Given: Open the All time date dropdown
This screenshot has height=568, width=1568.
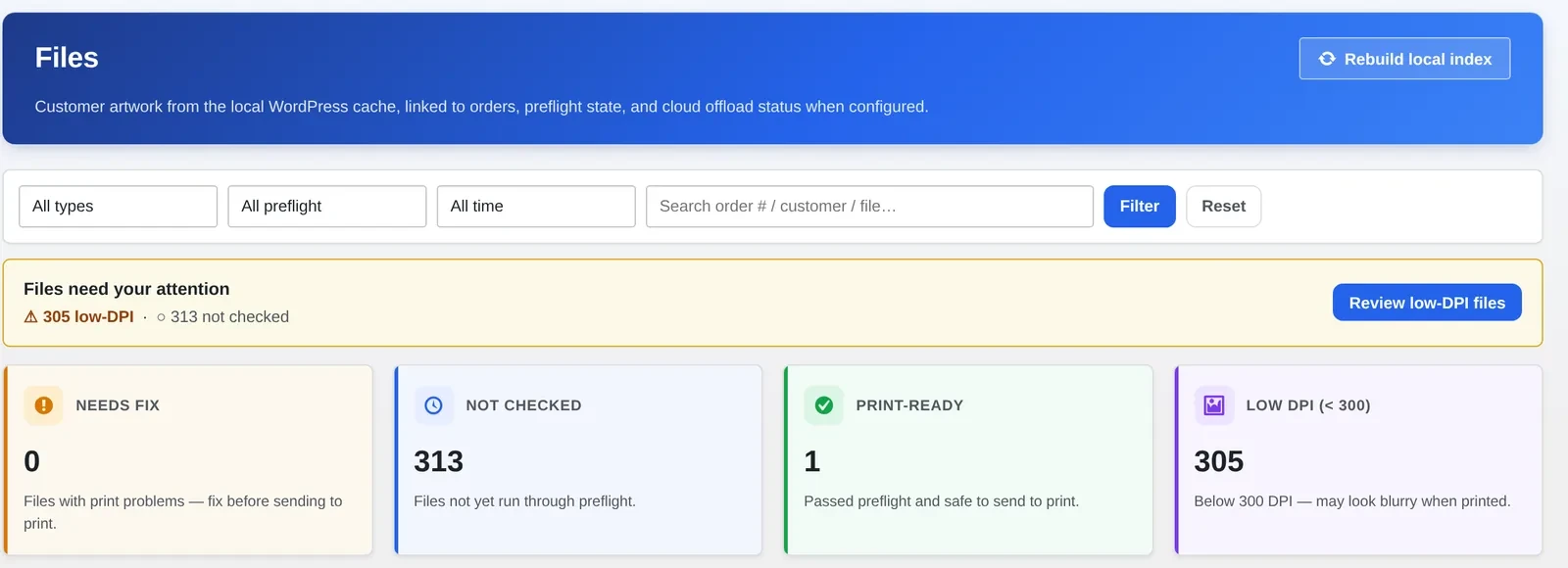Looking at the screenshot, I should (x=536, y=207).
